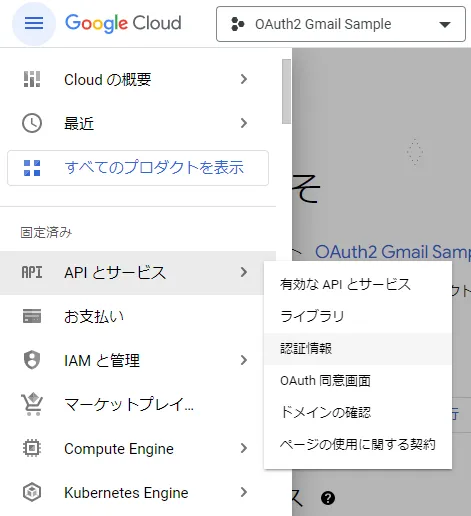Click the project hexagon dots icon
The image size is (471, 516).
tap(238, 24)
